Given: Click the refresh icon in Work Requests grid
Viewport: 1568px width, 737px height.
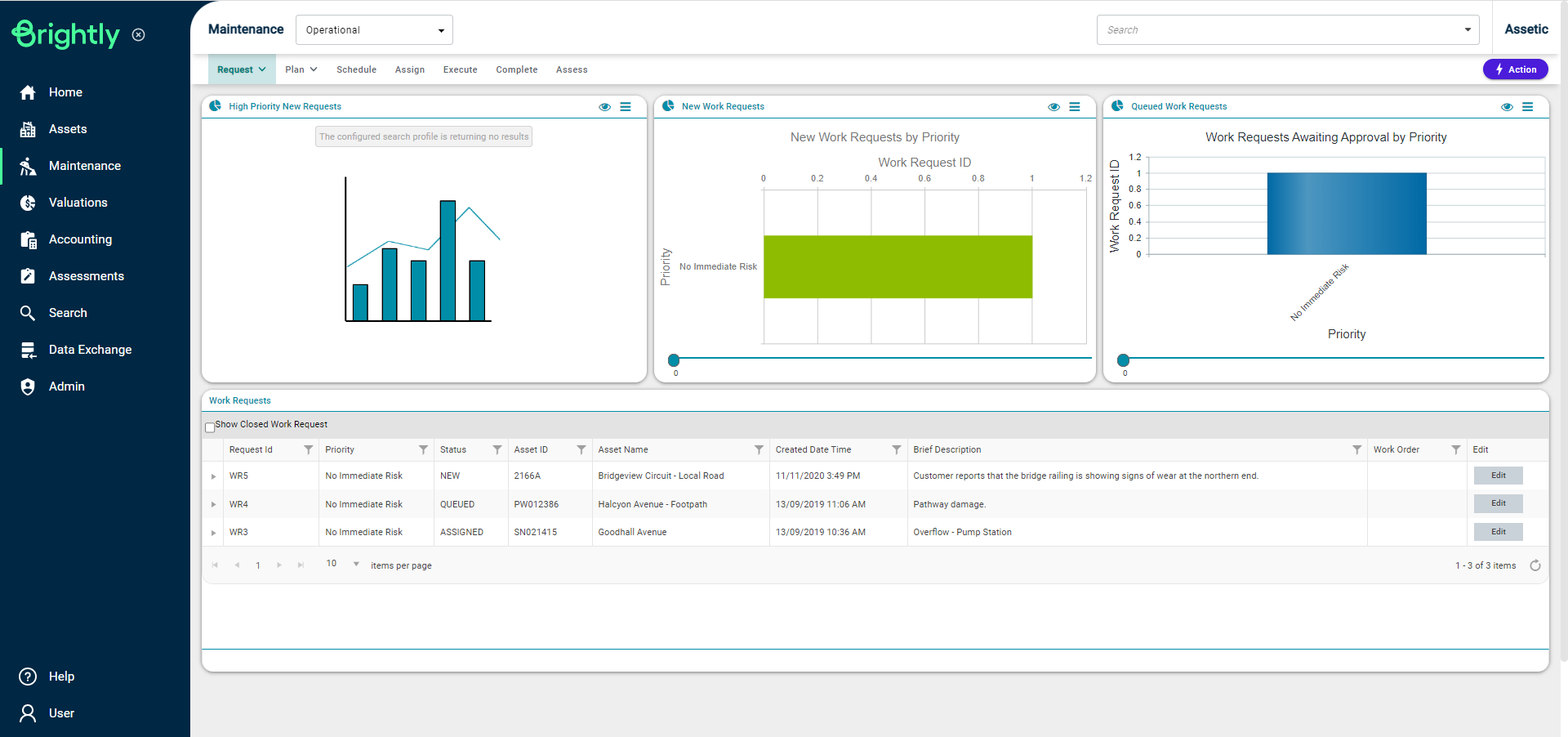Looking at the screenshot, I should 1535,565.
